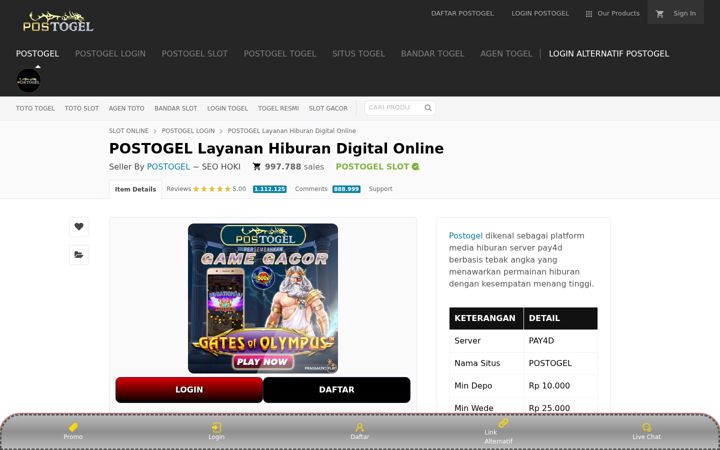Viewport: 720px width, 450px height.
Task: Click the Gates of Olympus banner image
Action: pos(263,298)
